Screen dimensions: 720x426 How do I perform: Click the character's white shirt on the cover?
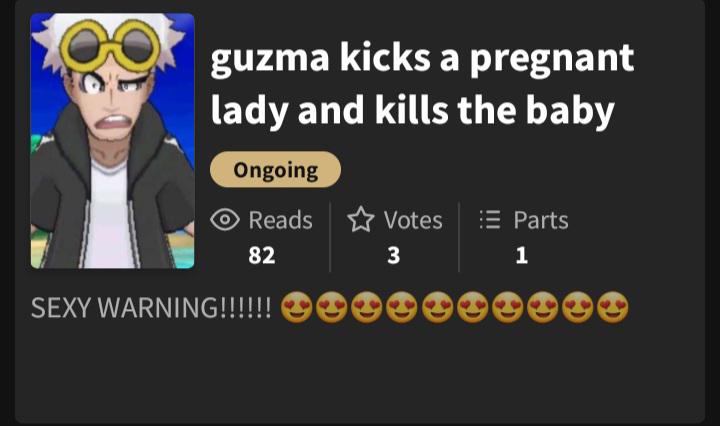109,216
